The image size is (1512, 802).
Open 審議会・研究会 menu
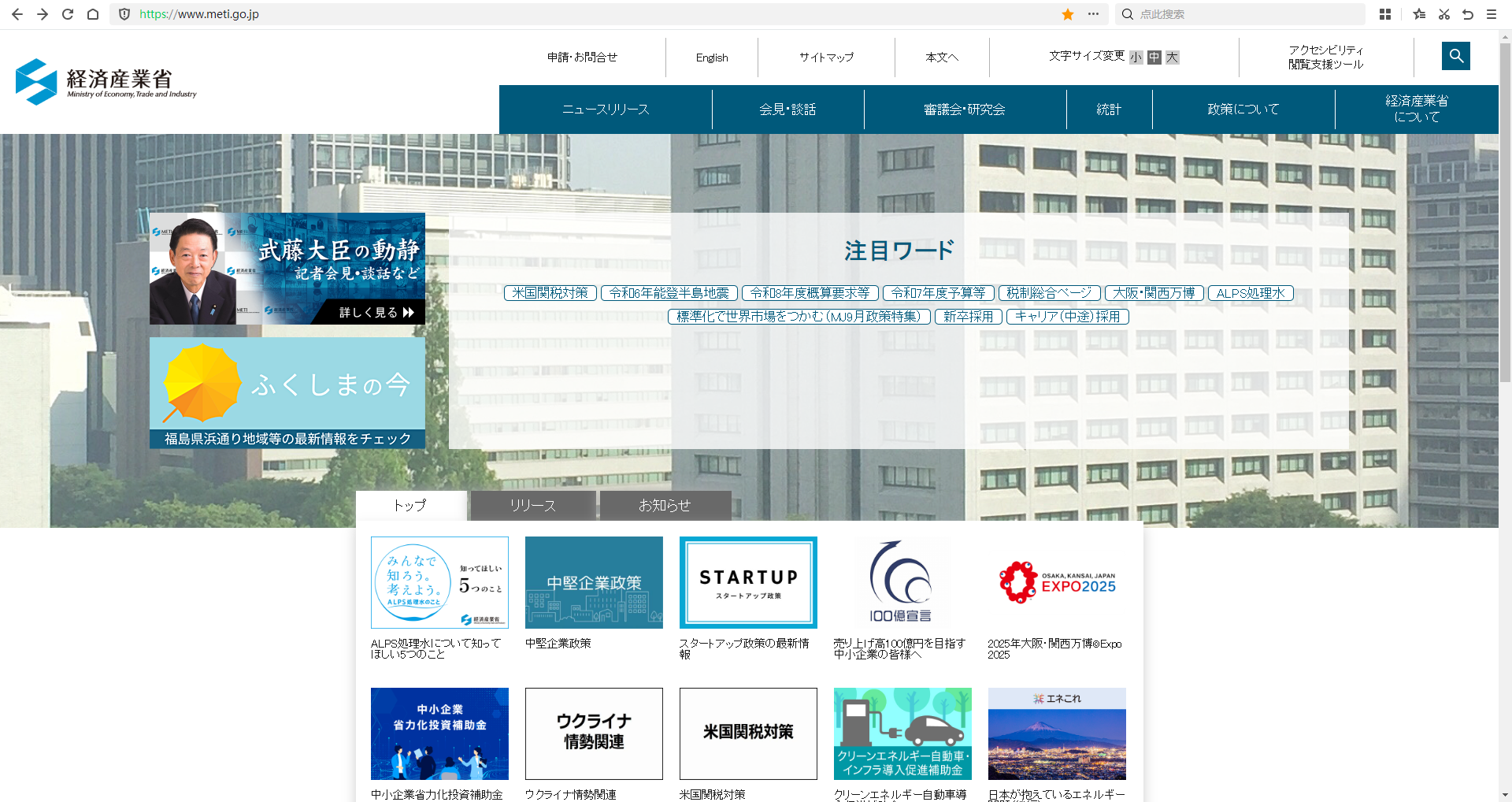pyautogui.click(x=965, y=110)
